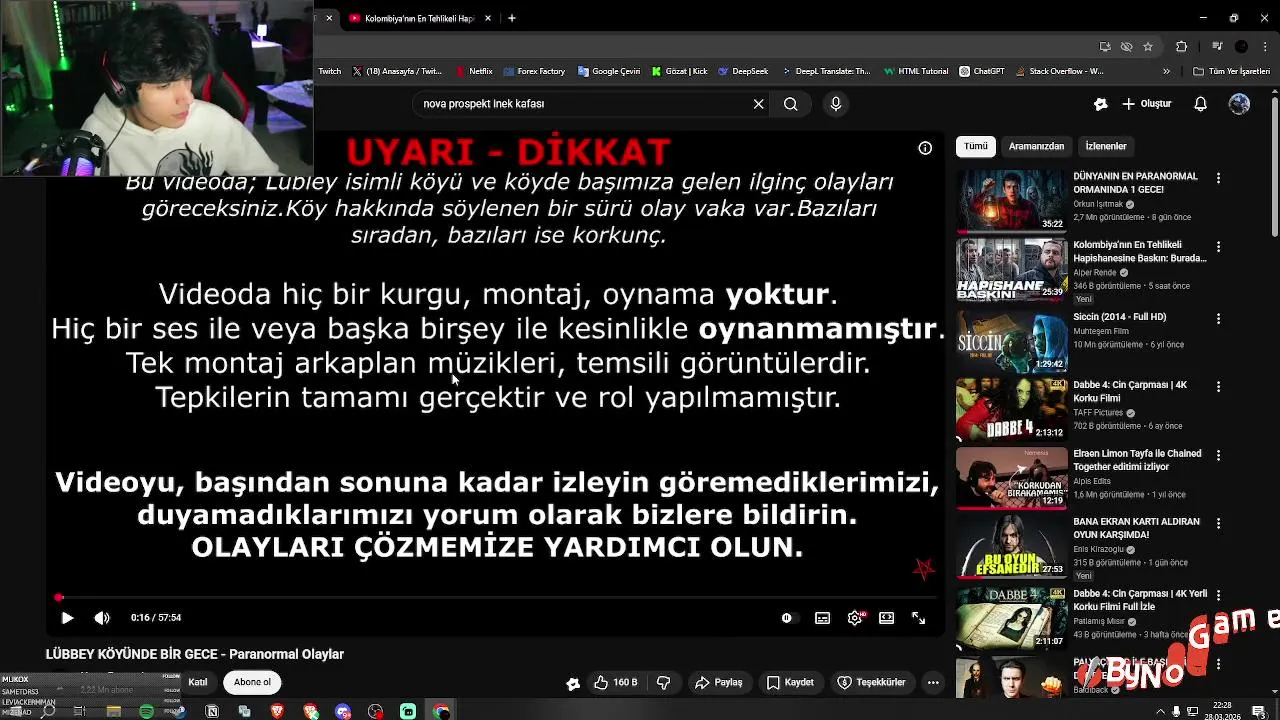Open the Stack Overflow bookmark
Viewport: 1280px width, 720px height.
point(1059,72)
